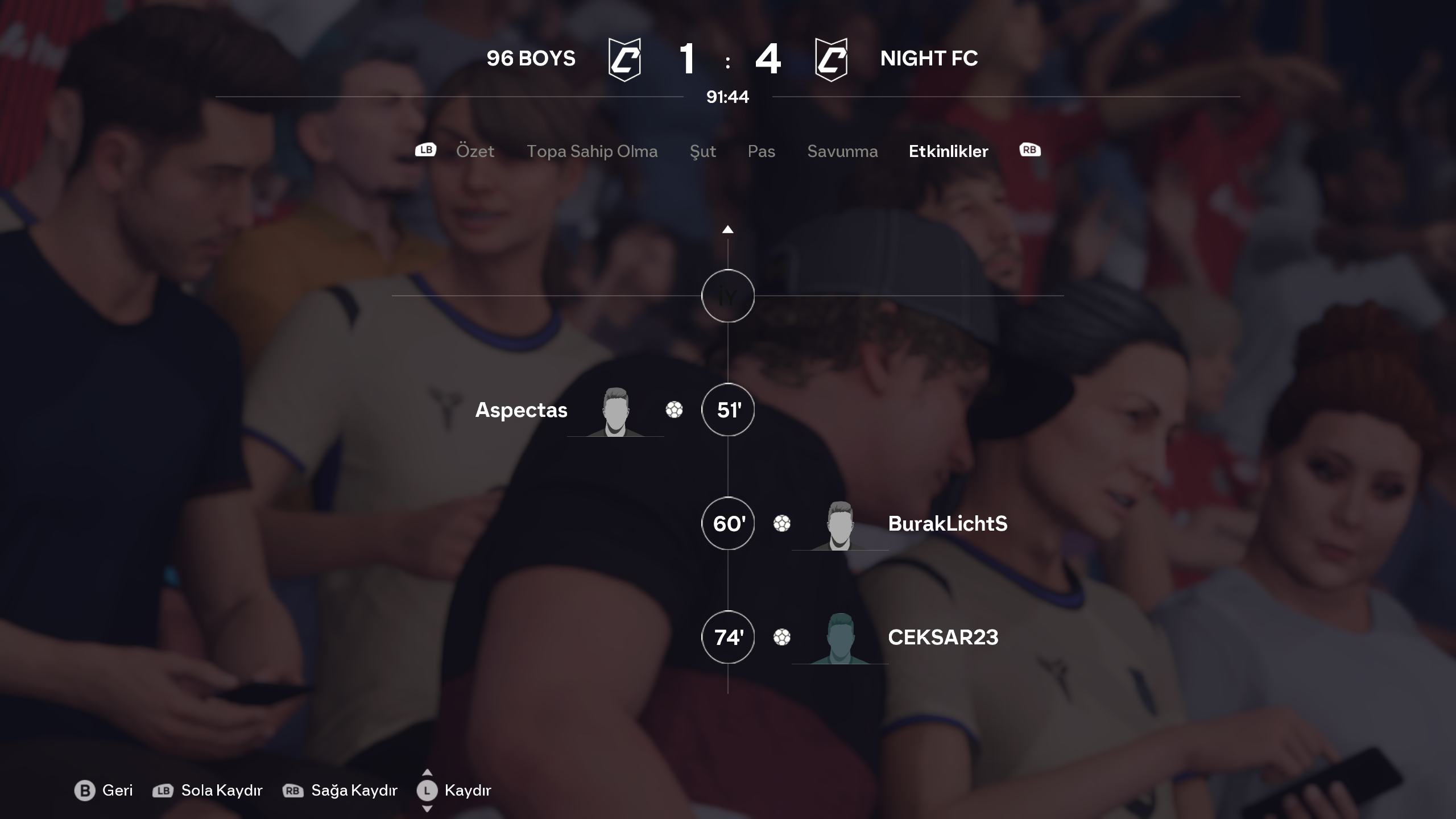Click the NIGHT FC club crest
Screen dimensions: 1456x819
pyautogui.click(x=831, y=60)
